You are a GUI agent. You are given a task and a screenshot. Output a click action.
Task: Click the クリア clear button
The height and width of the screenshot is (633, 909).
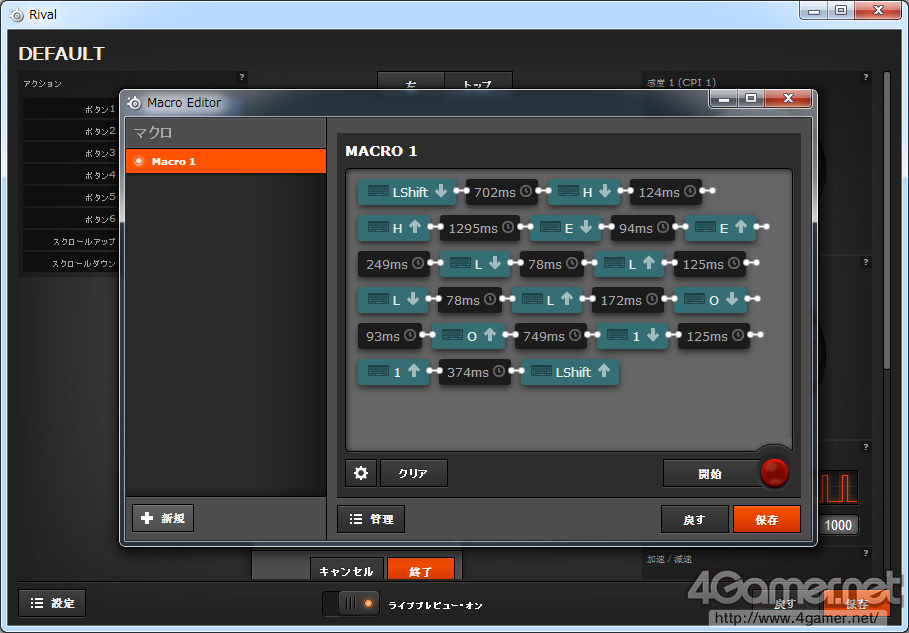(x=414, y=473)
